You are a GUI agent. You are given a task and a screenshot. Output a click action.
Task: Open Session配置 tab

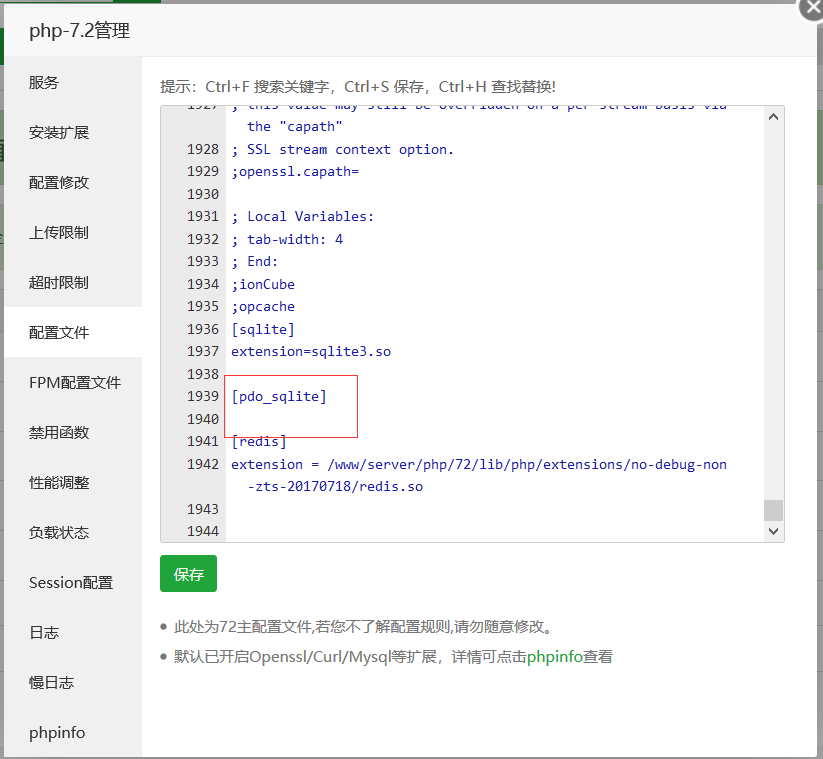point(73,583)
